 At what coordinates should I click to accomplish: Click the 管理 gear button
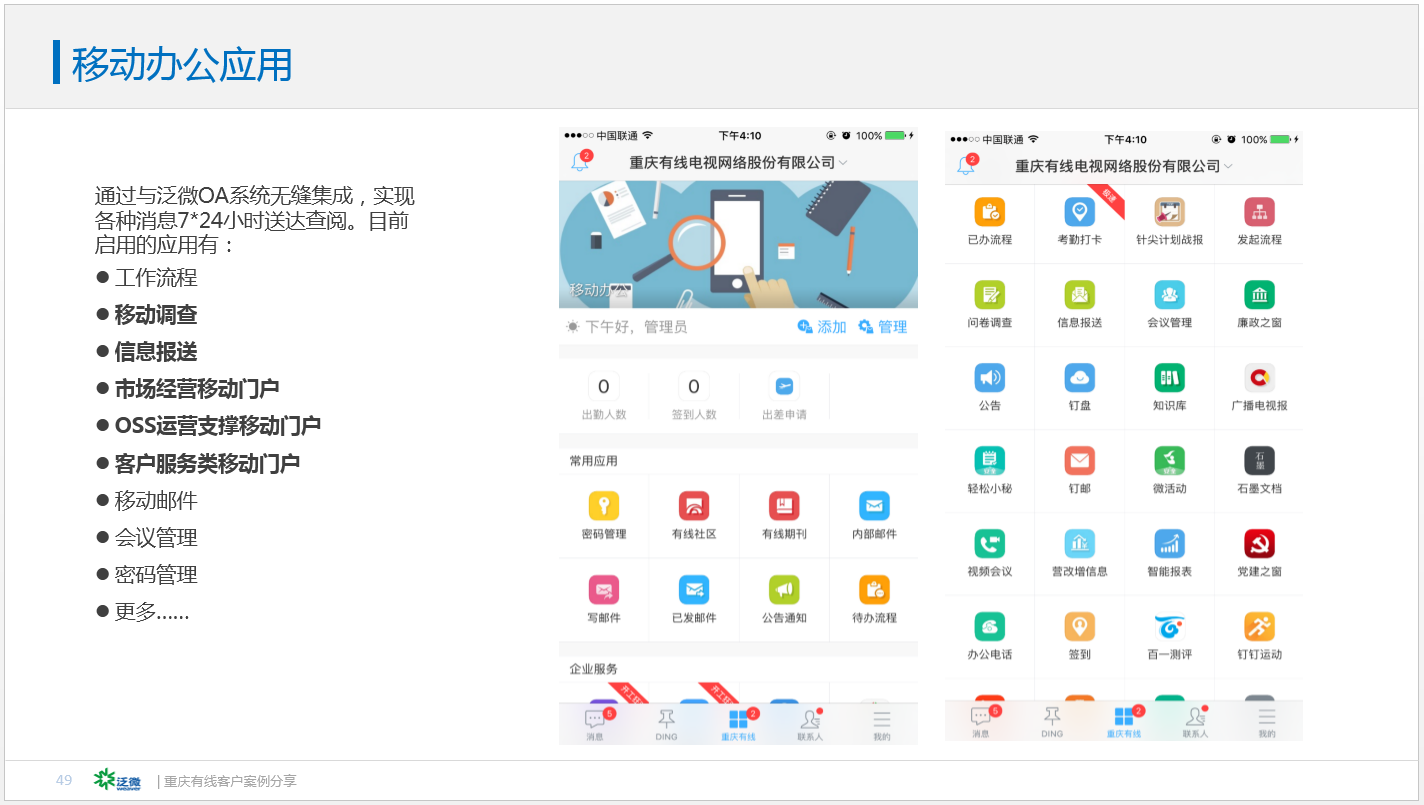click(x=883, y=327)
